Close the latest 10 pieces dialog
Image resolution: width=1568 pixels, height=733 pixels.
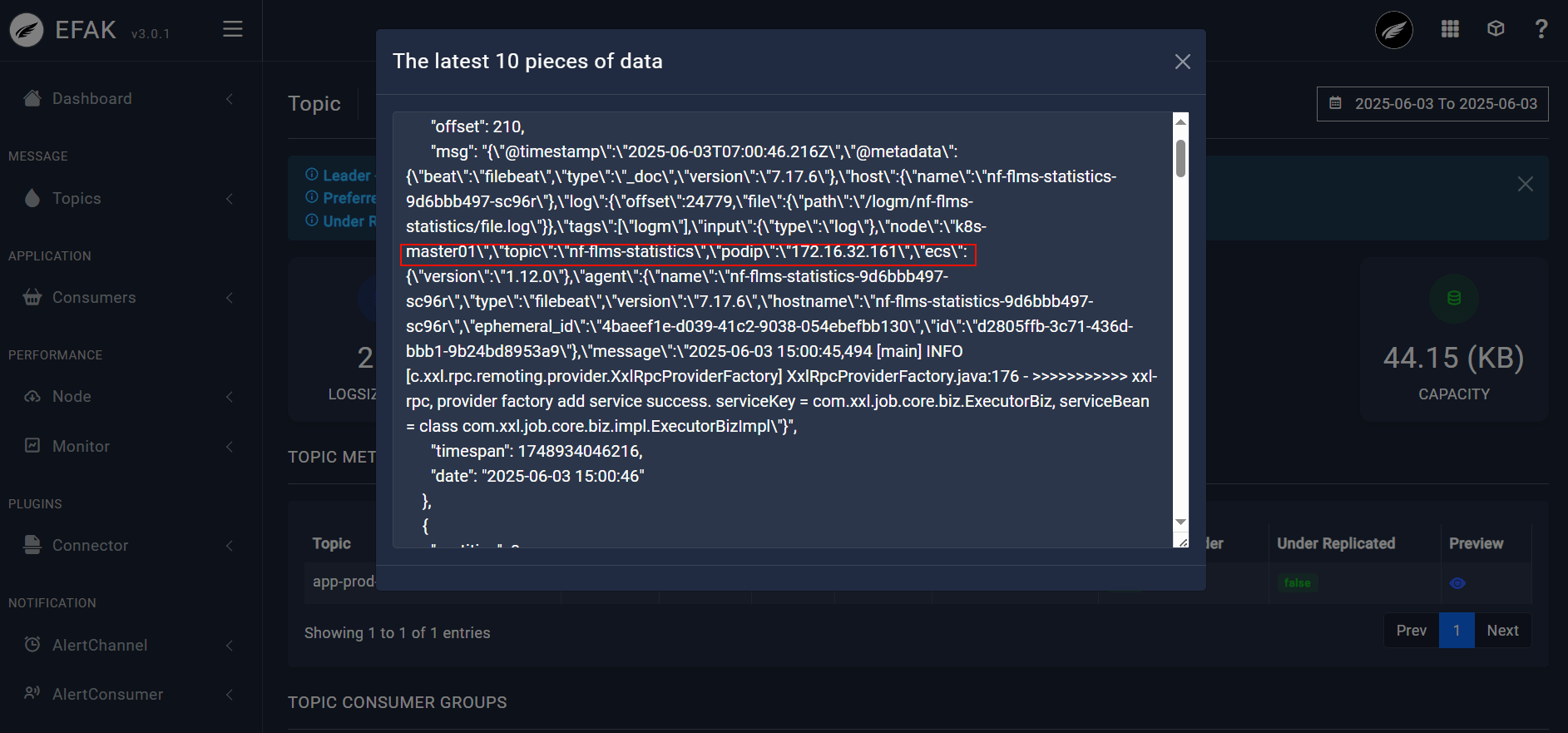[x=1182, y=62]
